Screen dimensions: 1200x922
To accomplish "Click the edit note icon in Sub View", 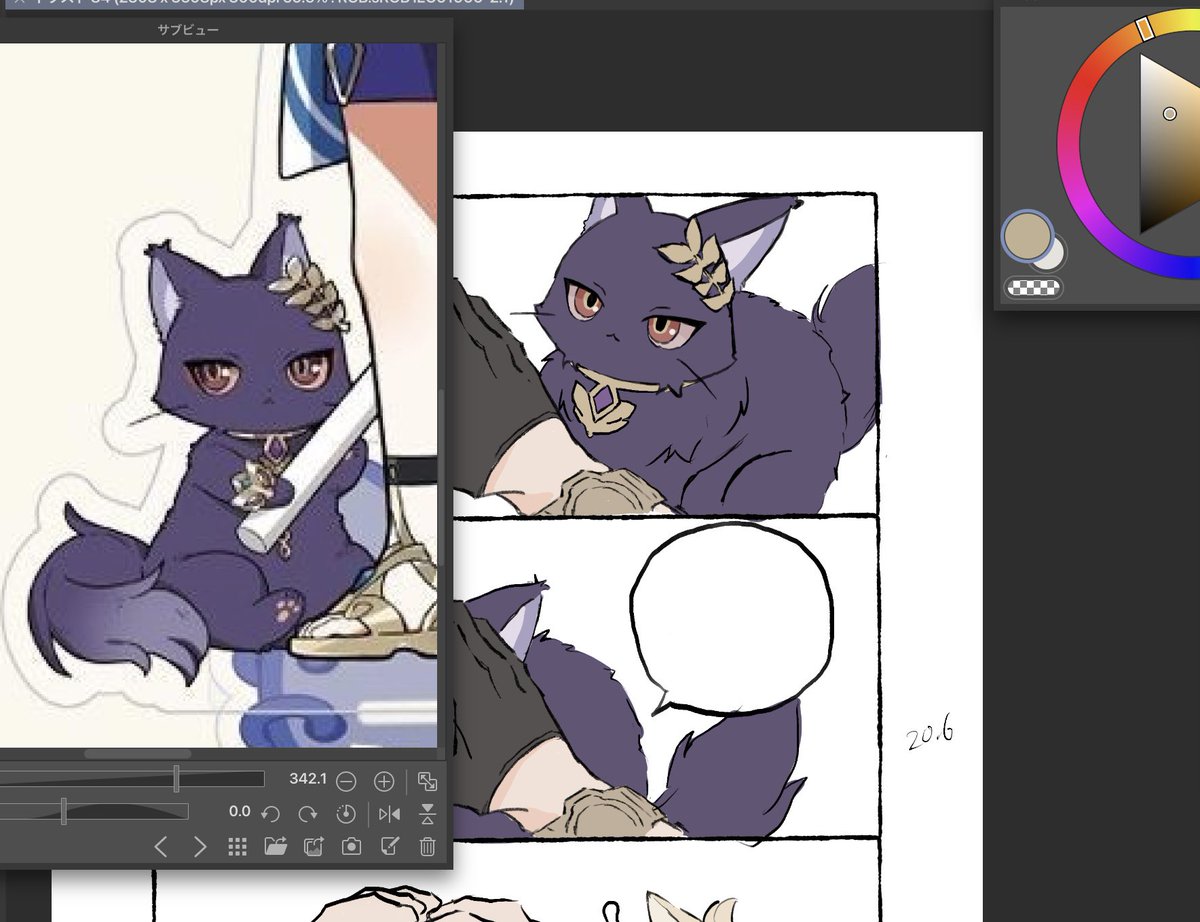I will [390, 847].
